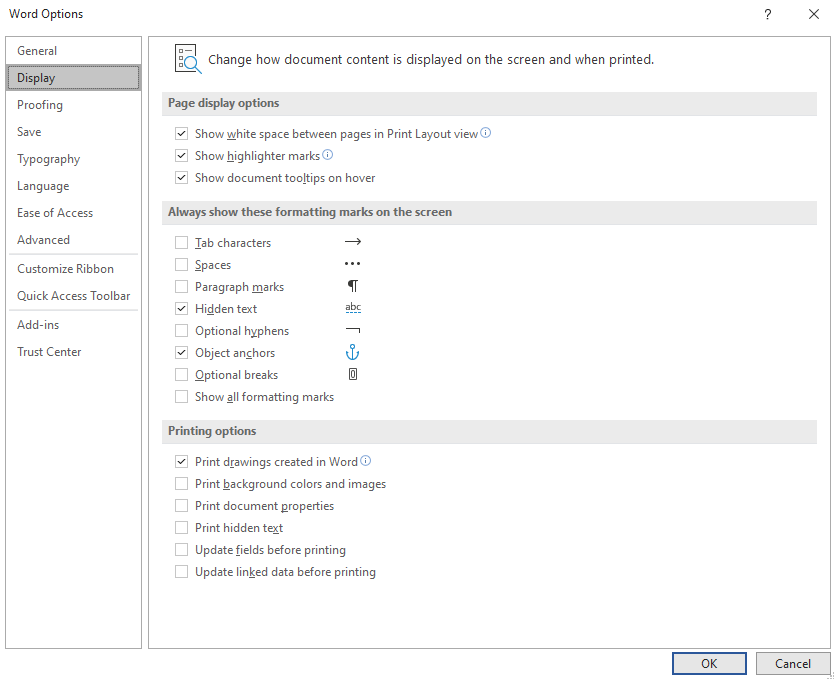Screen dimensions: 834x679
Task: Open the Save options category
Action: click(73, 132)
